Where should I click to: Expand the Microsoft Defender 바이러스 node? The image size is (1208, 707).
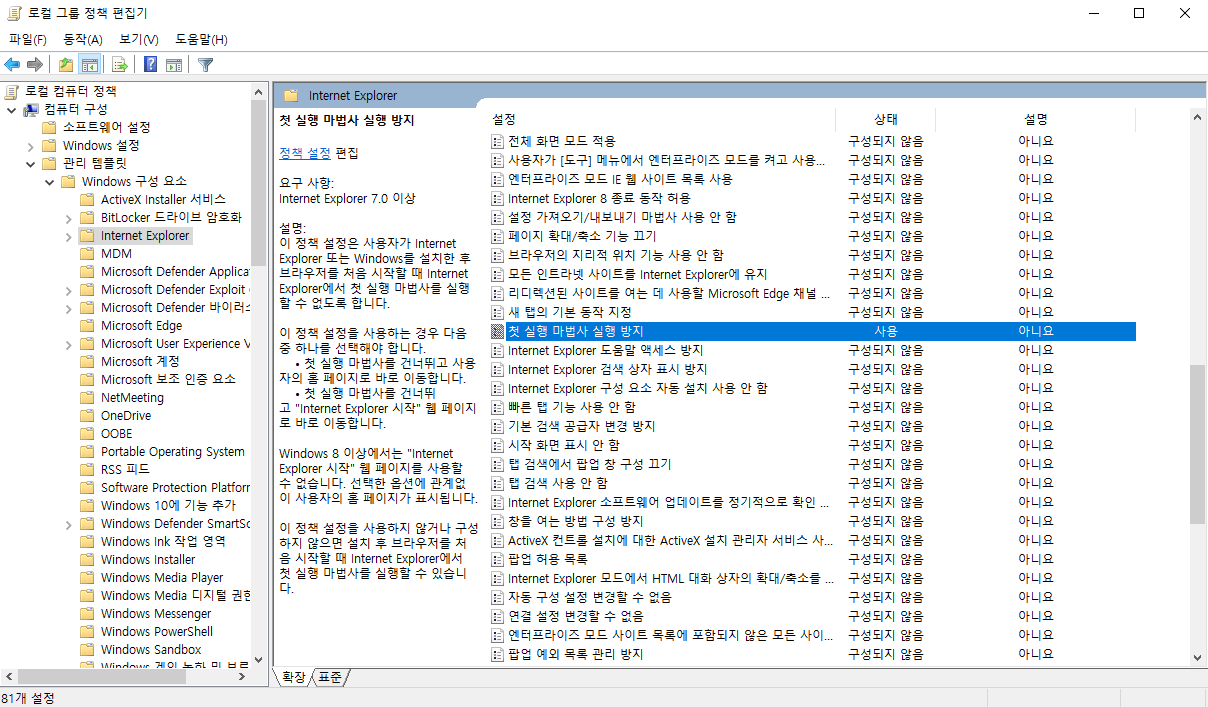click(x=68, y=308)
